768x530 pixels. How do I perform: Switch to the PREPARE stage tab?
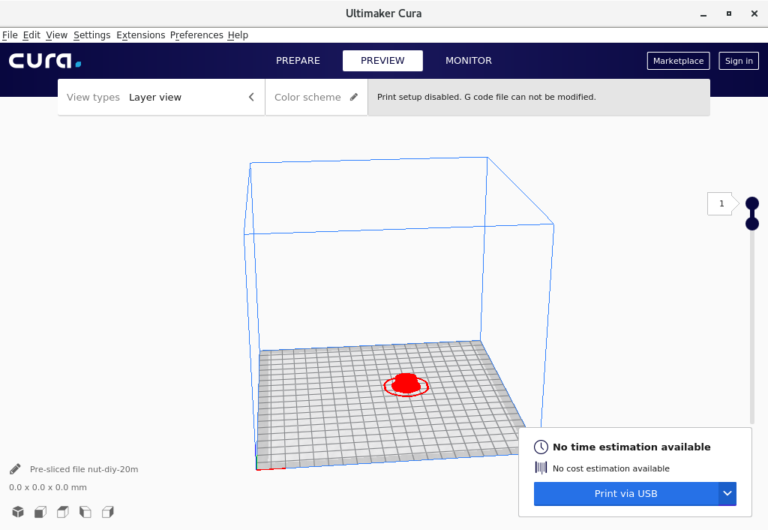click(298, 61)
